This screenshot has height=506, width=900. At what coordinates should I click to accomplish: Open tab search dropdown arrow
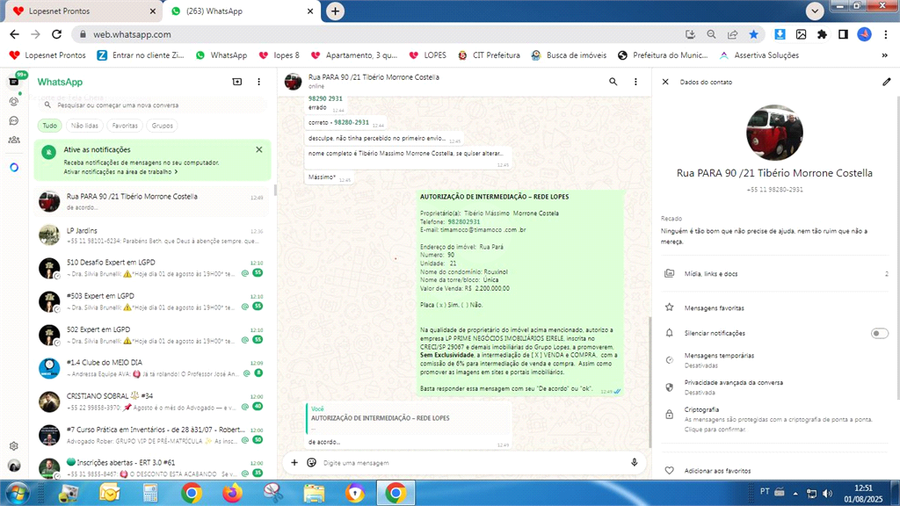(x=814, y=10)
